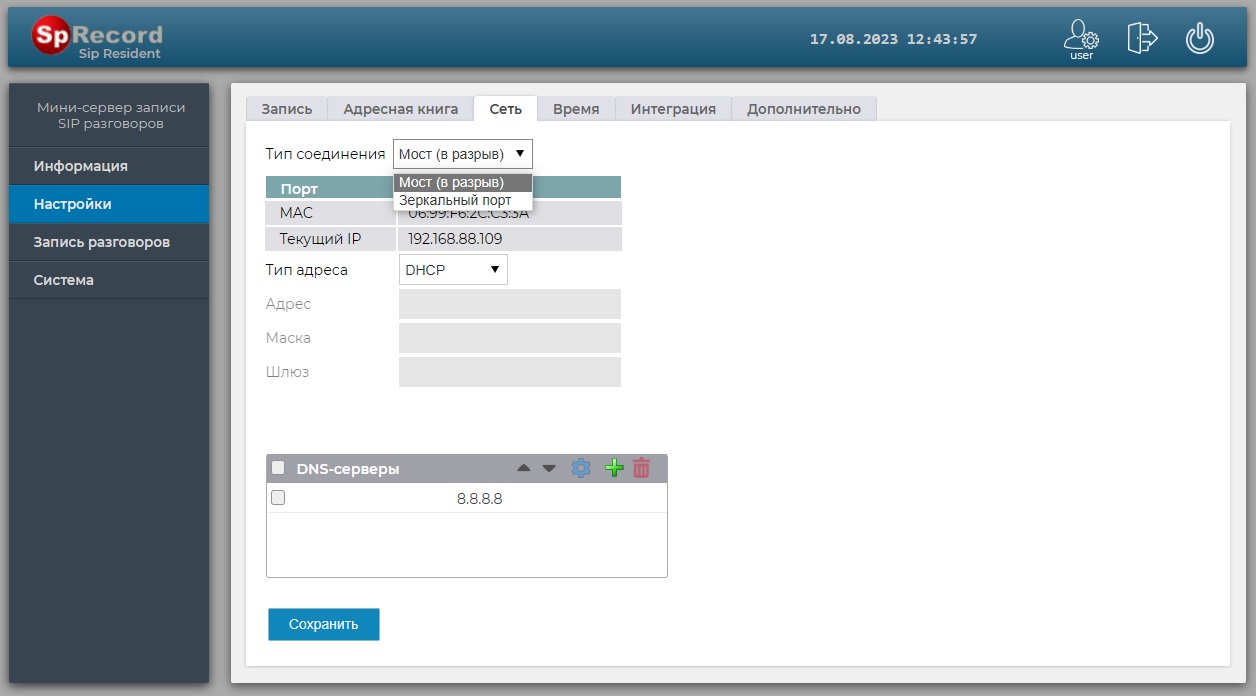Open DNS server edit gear icon
Viewport: 1256px width, 696px height.
581,468
